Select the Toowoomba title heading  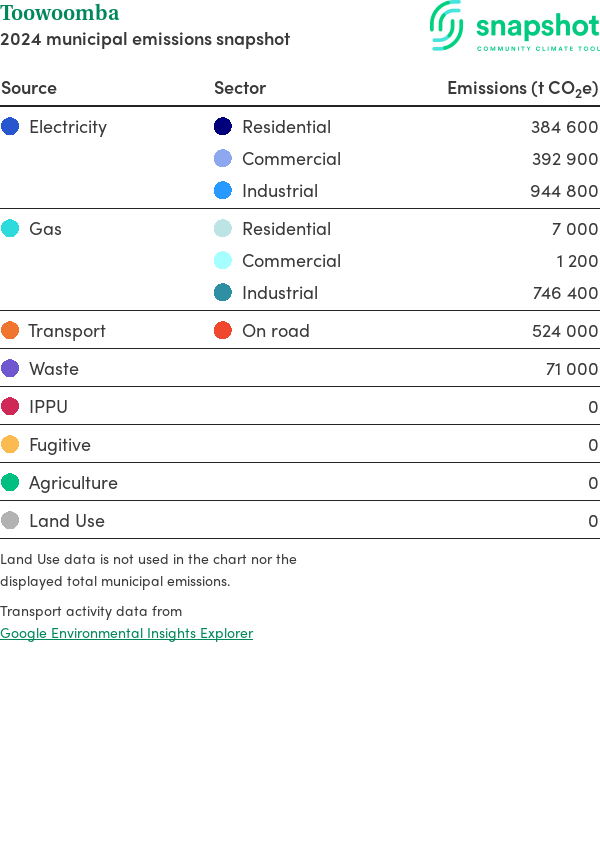pos(60,13)
